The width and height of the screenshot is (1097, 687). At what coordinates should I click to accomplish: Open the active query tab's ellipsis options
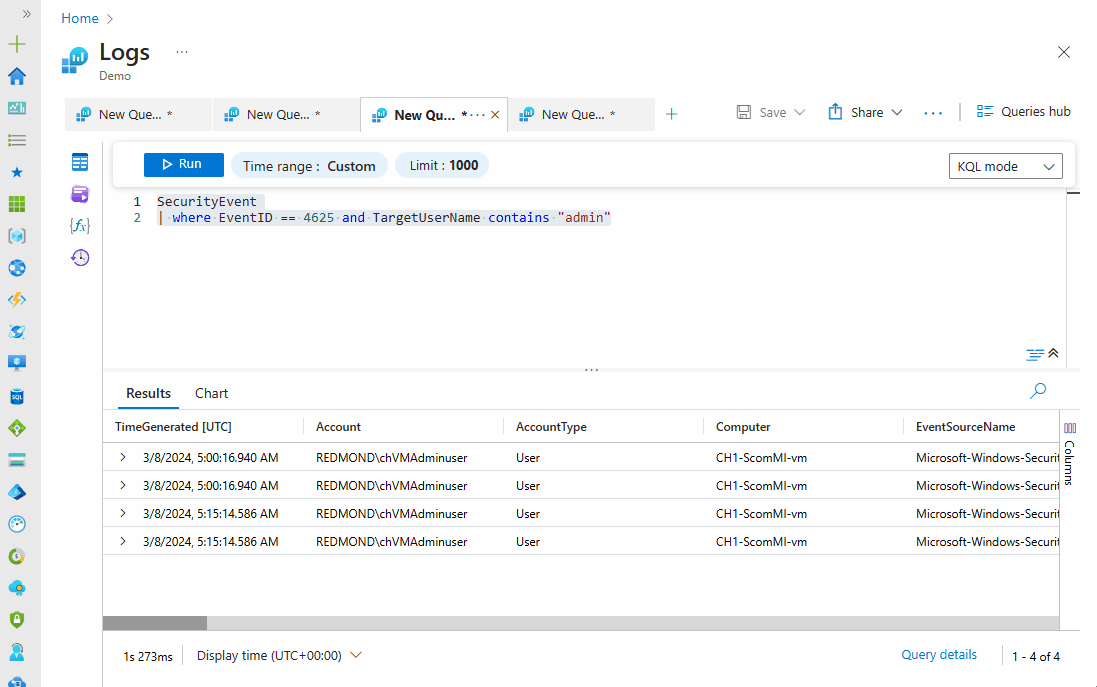click(x=477, y=115)
